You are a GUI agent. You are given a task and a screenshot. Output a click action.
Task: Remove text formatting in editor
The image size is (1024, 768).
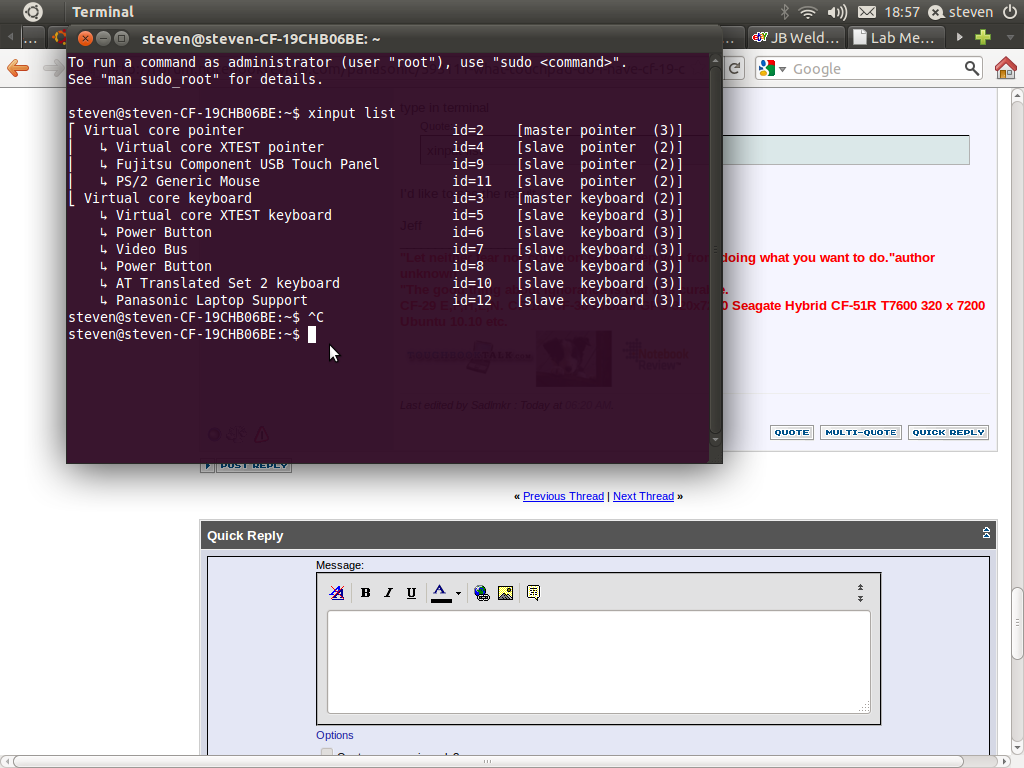(x=337, y=592)
